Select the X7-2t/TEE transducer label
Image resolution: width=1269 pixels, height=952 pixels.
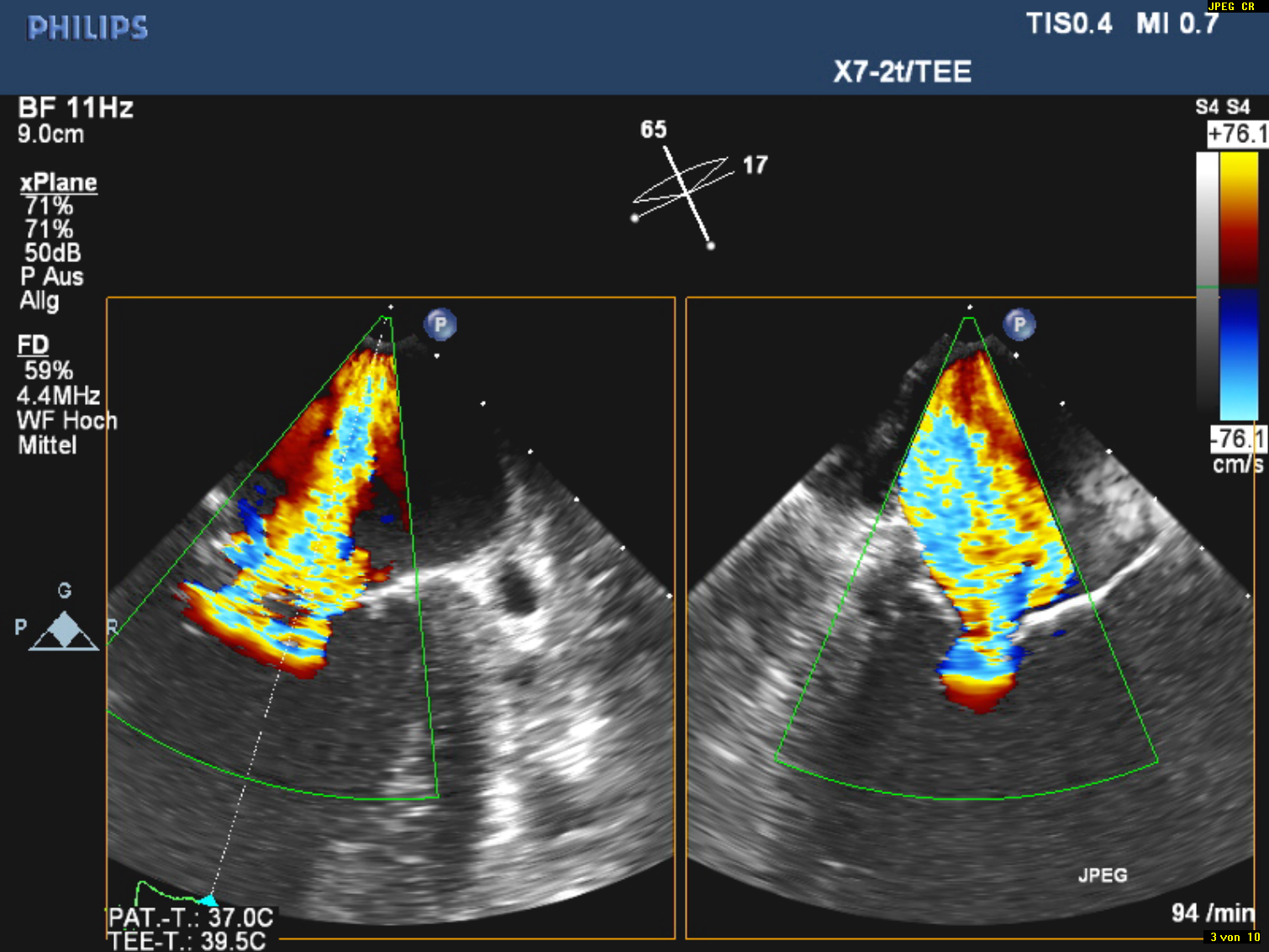pos(902,72)
